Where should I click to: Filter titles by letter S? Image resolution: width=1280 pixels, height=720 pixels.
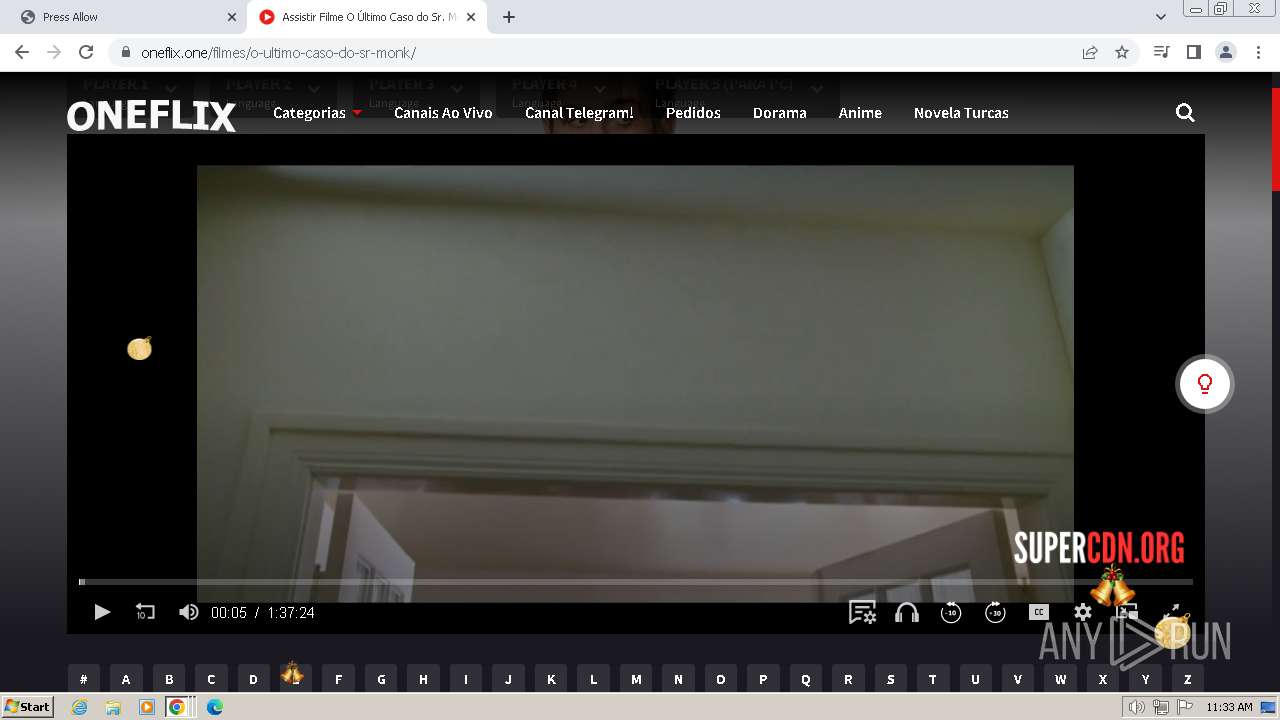891,679
